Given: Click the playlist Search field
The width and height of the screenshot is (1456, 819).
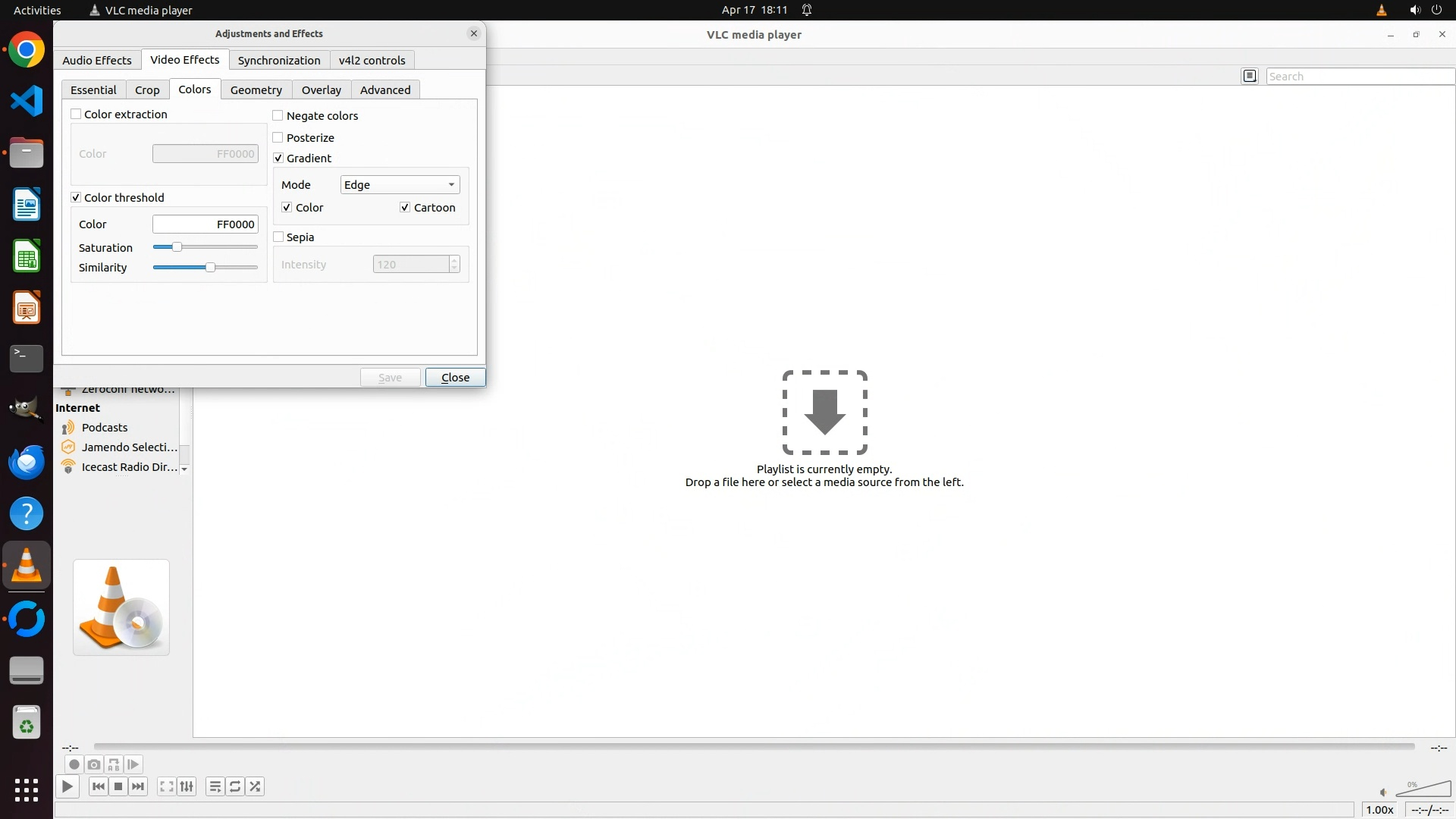Looking at the screenshot, I should pos(1359,77).
